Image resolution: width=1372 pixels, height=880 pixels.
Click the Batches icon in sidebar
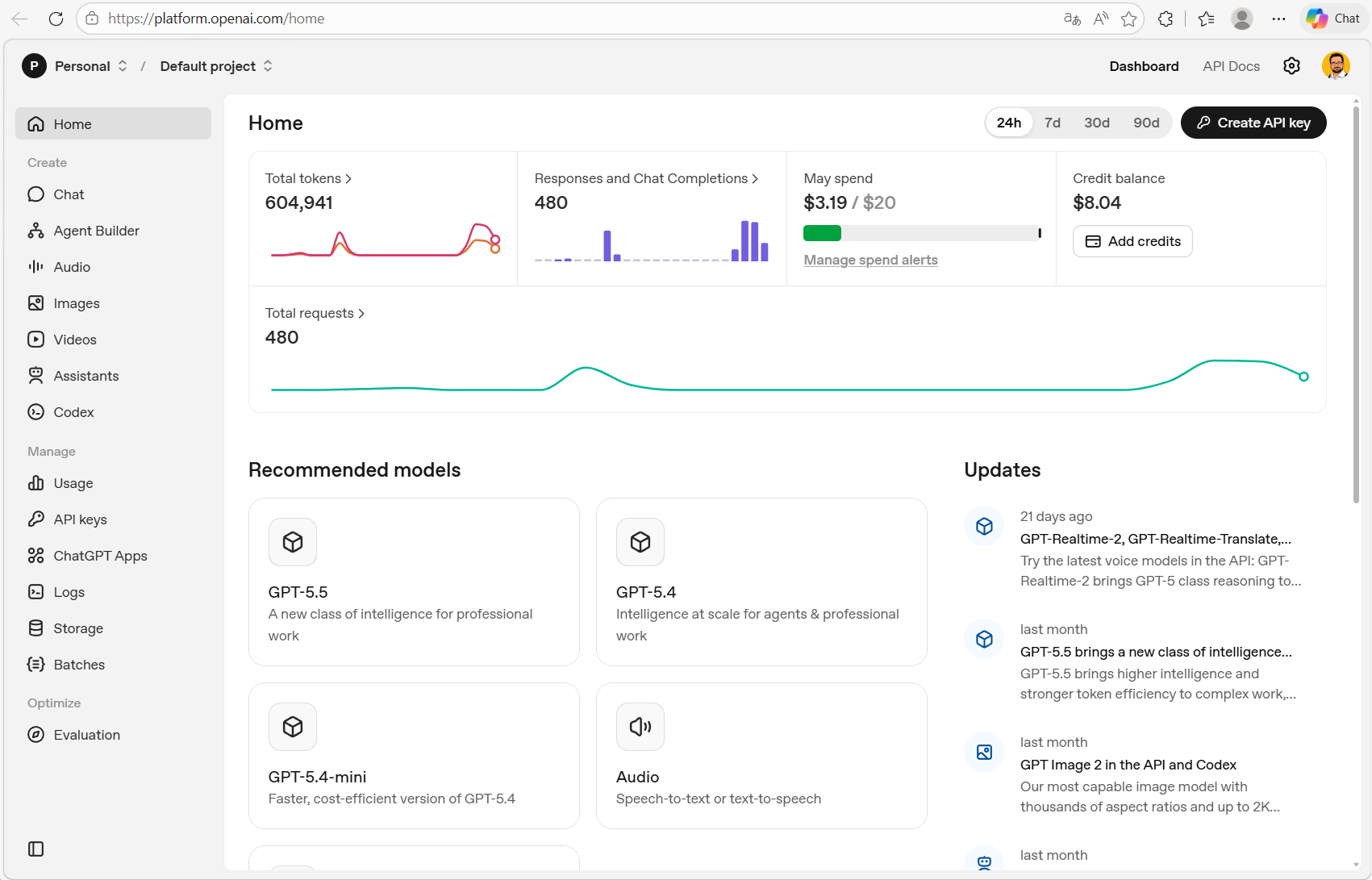[x=35, y=665]
